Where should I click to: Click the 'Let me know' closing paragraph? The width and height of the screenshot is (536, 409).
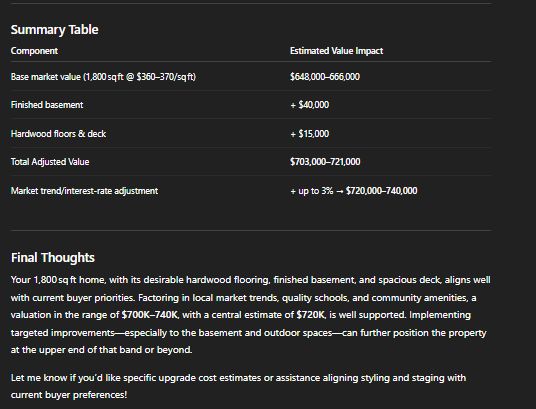pos(238,386)
